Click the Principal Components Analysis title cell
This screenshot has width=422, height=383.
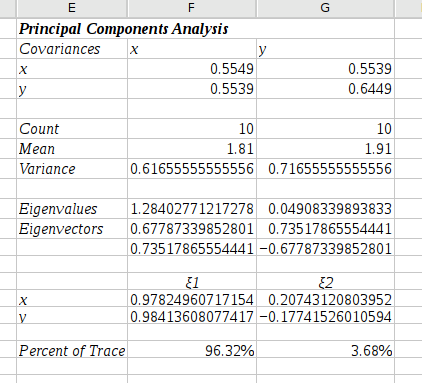[x=124, y=29]
